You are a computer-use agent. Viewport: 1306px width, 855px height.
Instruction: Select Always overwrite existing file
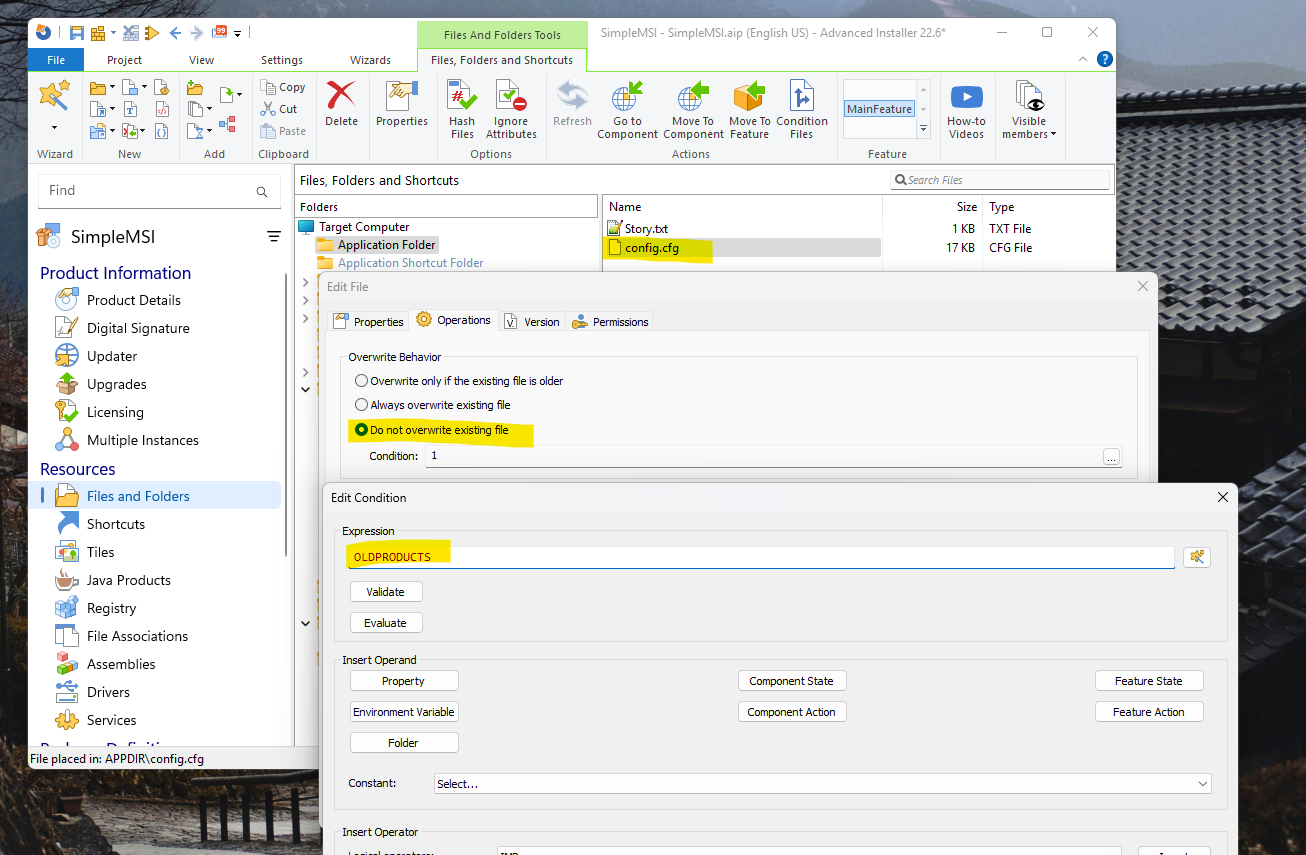(433, 405)
